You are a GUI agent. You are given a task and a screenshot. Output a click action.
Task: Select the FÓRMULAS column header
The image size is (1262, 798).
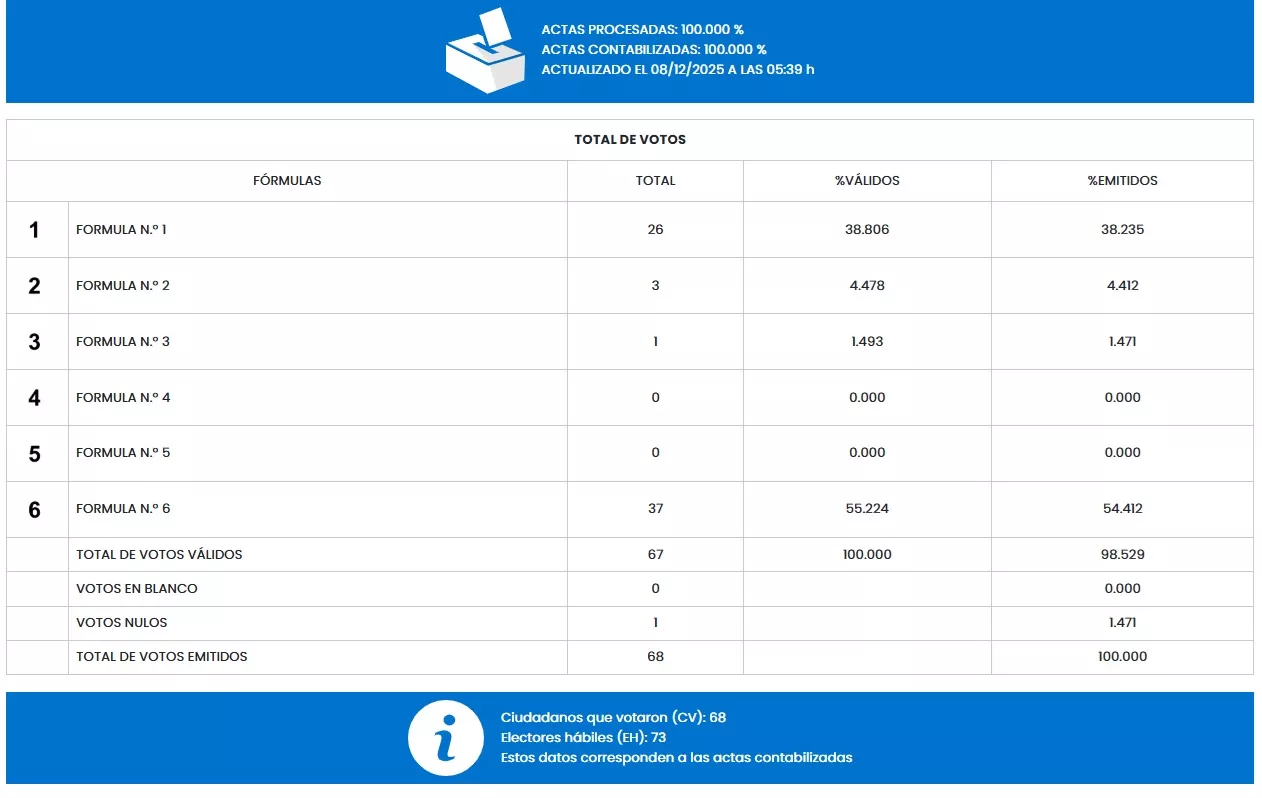(x=287, y=181)
